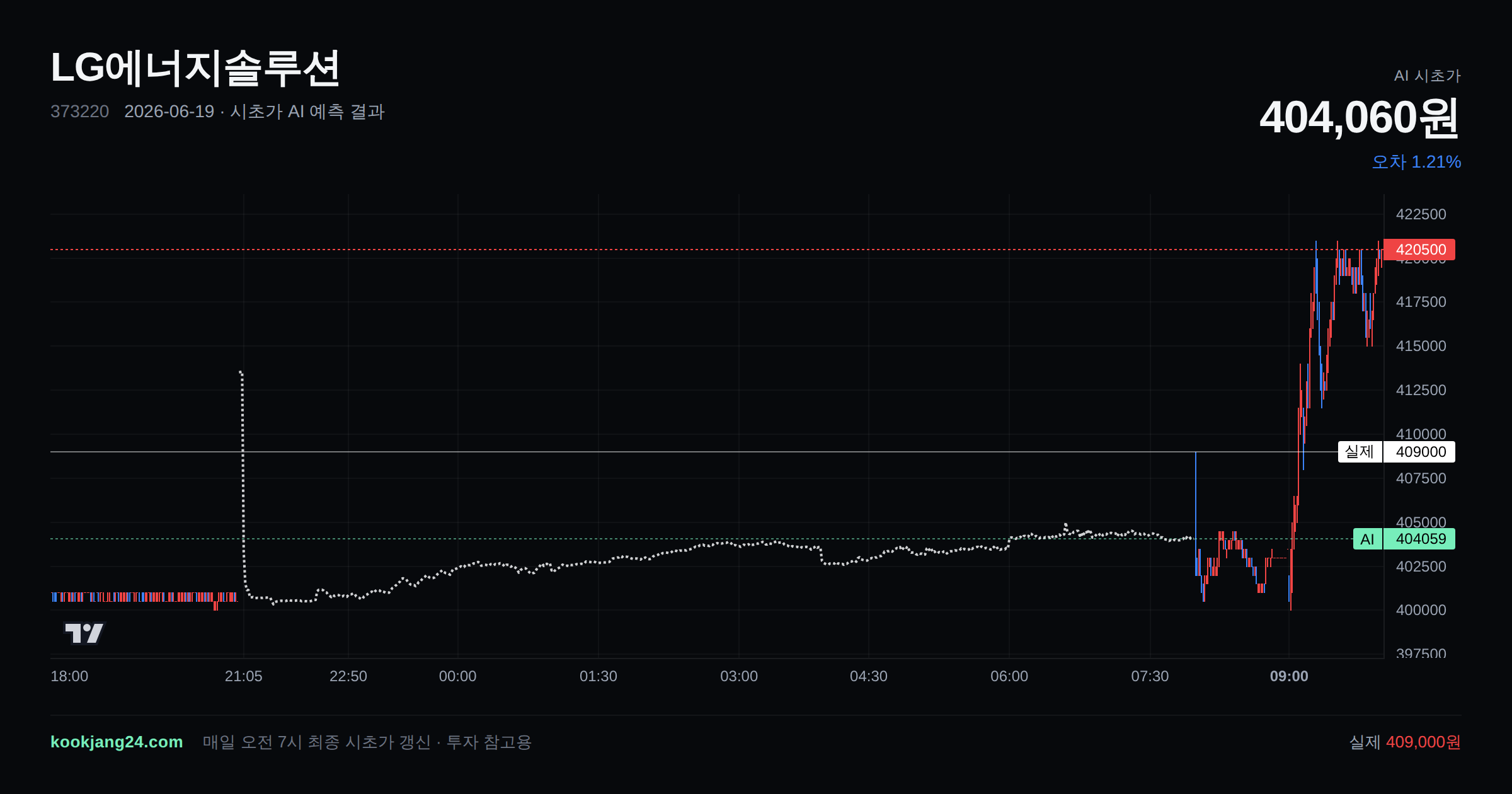Click the 400000 price axis value

tap(1421, 610)
